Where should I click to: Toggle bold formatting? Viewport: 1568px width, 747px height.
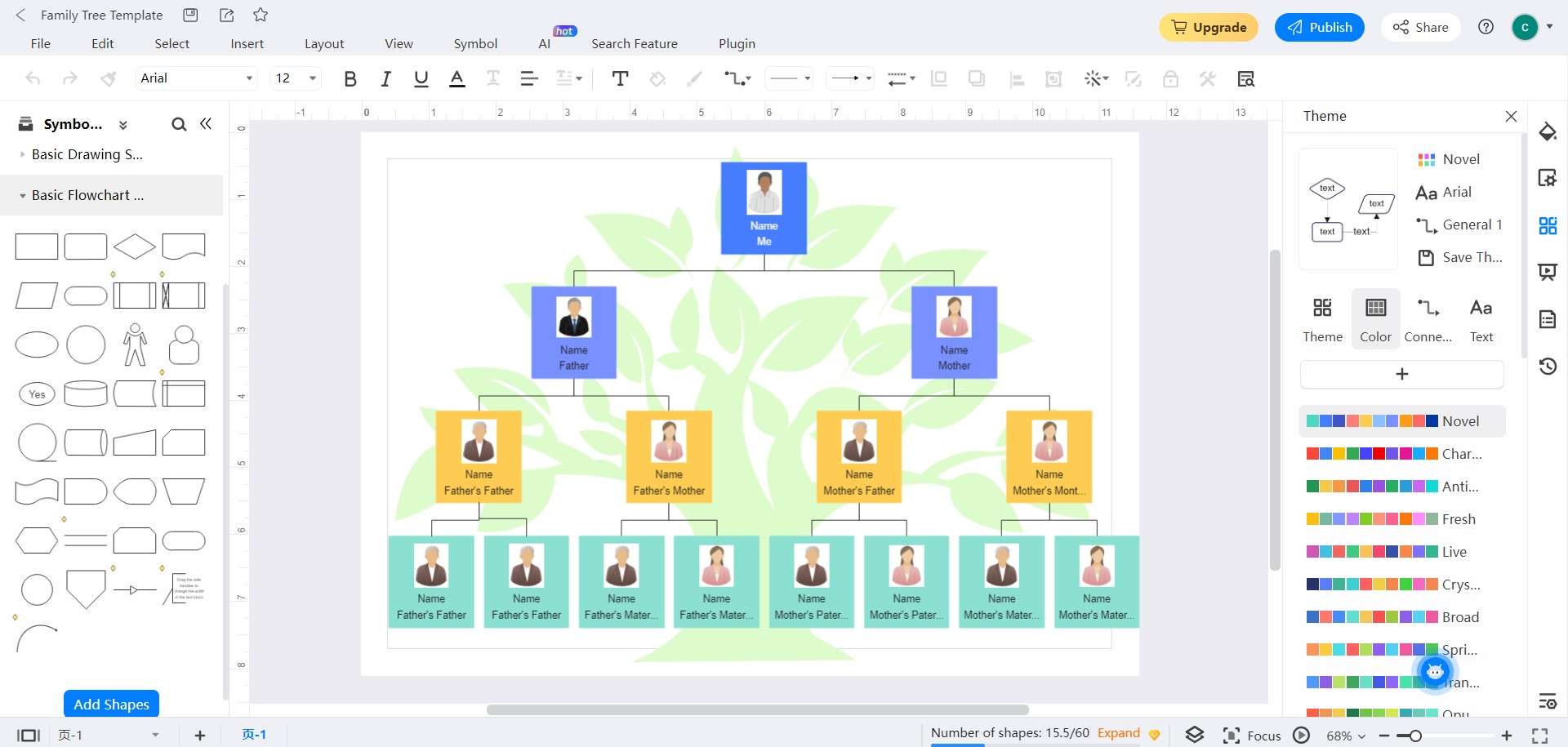pos(350,78)
